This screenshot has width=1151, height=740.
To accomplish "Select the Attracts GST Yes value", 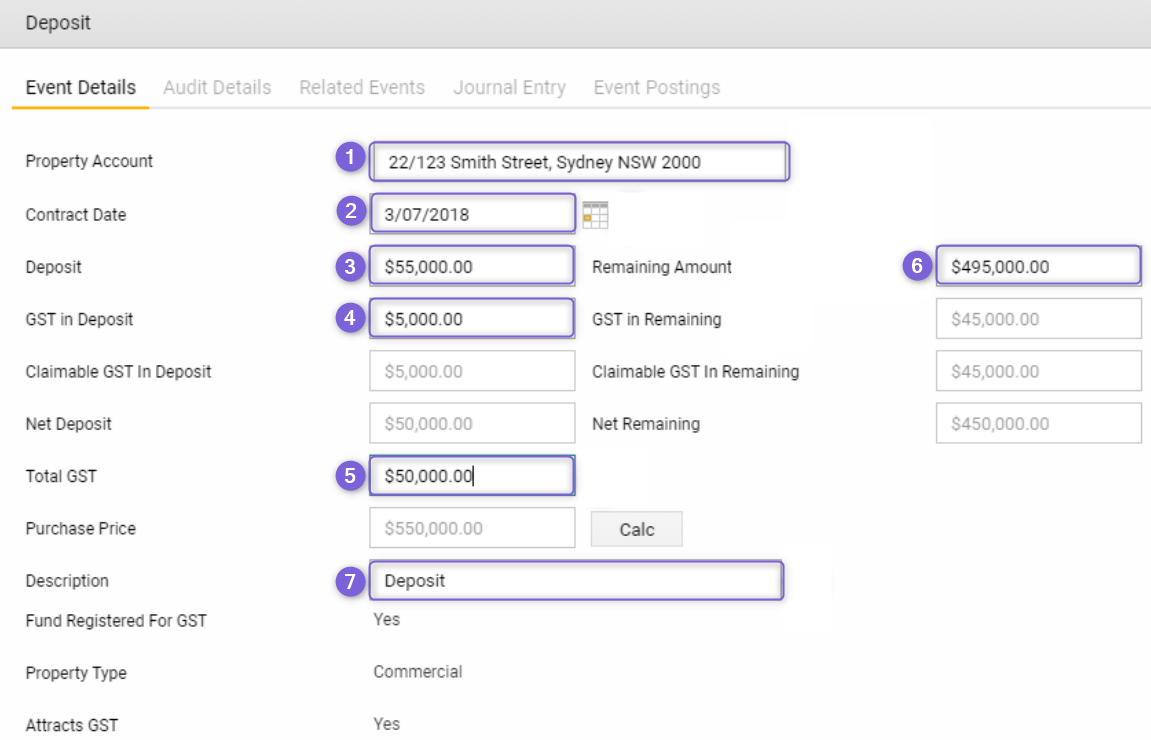I will point(386,724).
